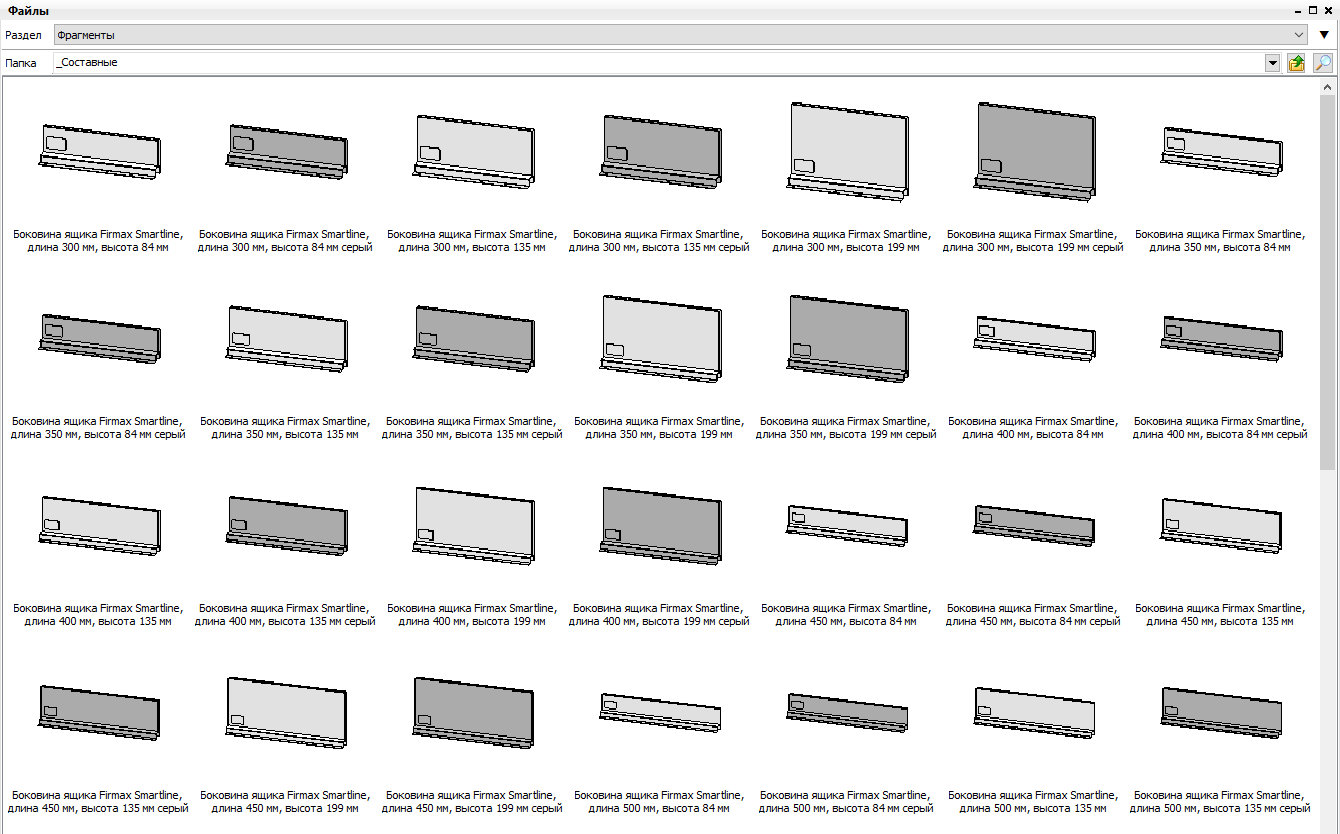The width and height of the screenshot is (1340, 834).
Task: Maximize the Файлы panel
Action: (x=1313, y=10)
